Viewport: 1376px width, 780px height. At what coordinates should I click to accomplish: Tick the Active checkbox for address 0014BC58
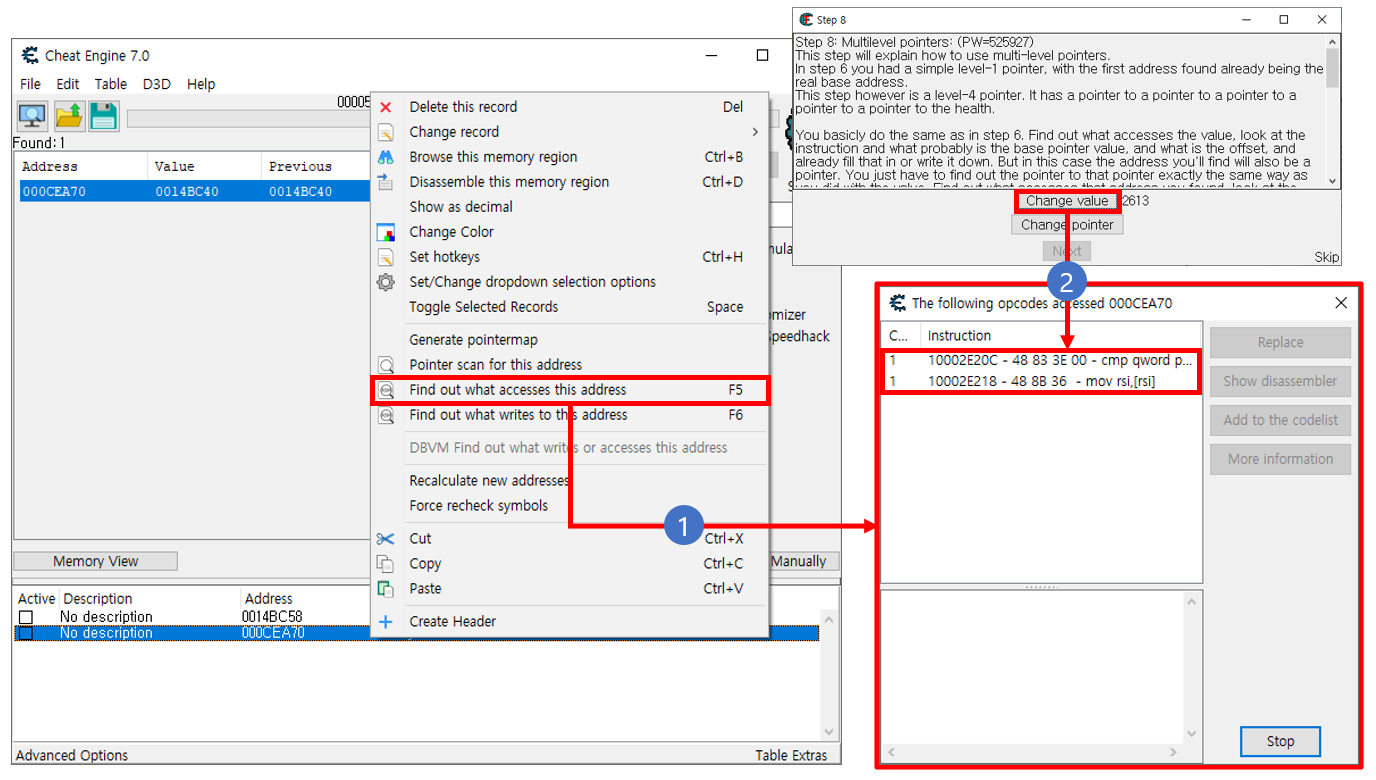26,618
